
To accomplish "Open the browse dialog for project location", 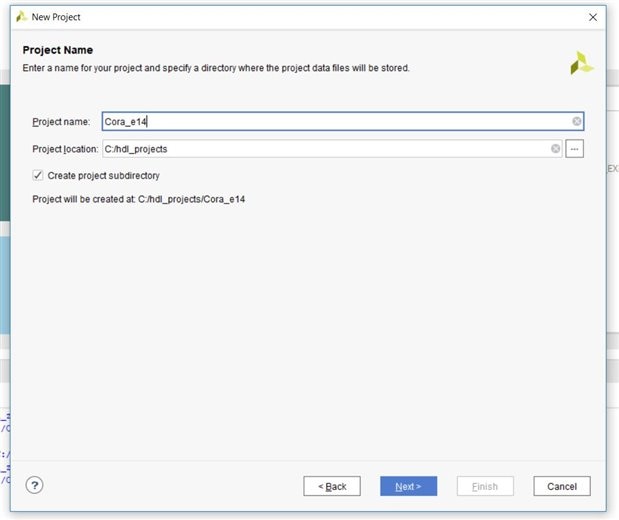I will (x=574, y=149).
